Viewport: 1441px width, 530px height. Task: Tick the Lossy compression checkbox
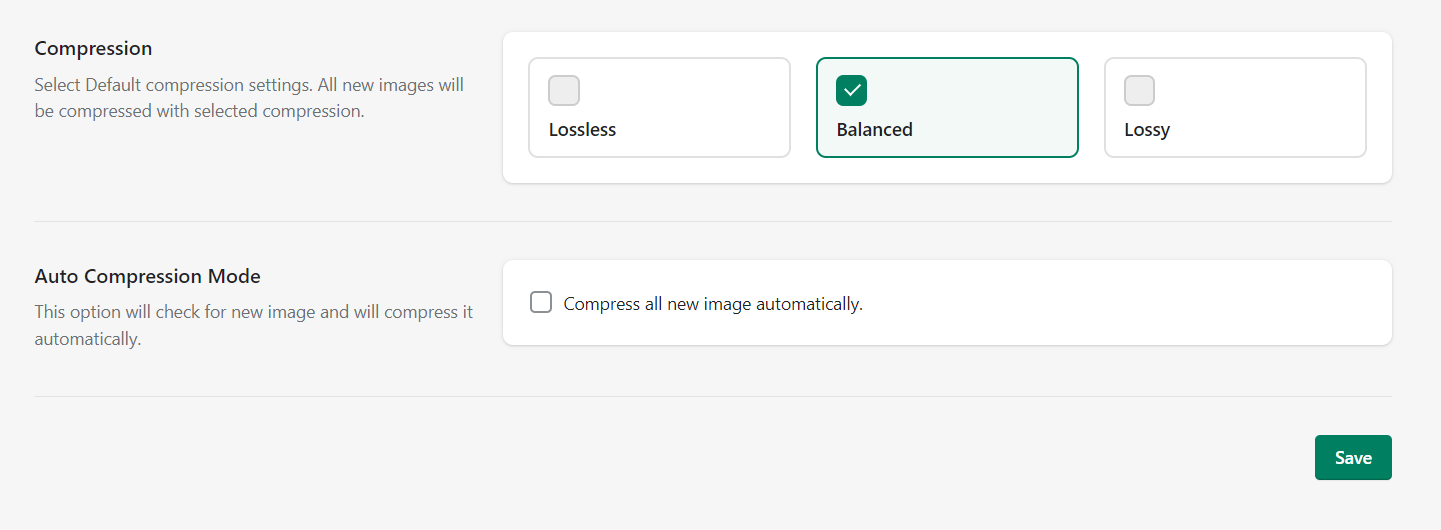[x=1140, y=90]
